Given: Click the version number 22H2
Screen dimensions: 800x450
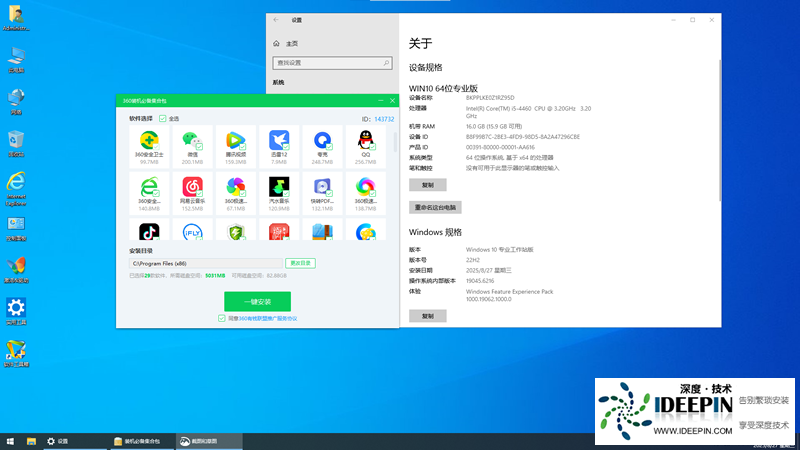Looking at the screenshot, I should 472,260.
